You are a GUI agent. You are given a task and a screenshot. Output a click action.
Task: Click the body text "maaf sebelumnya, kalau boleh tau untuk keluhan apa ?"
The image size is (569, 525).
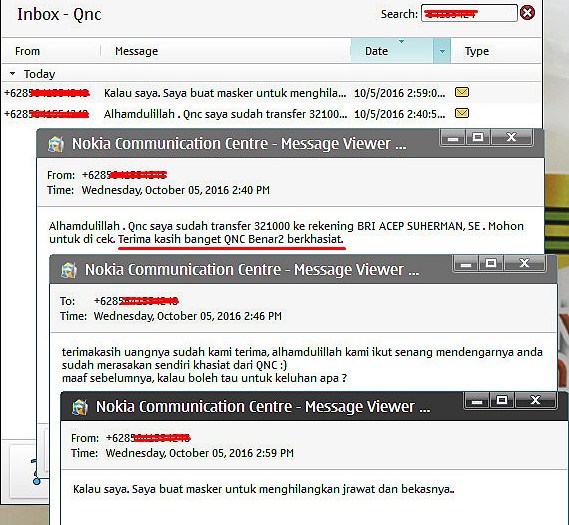204,378
